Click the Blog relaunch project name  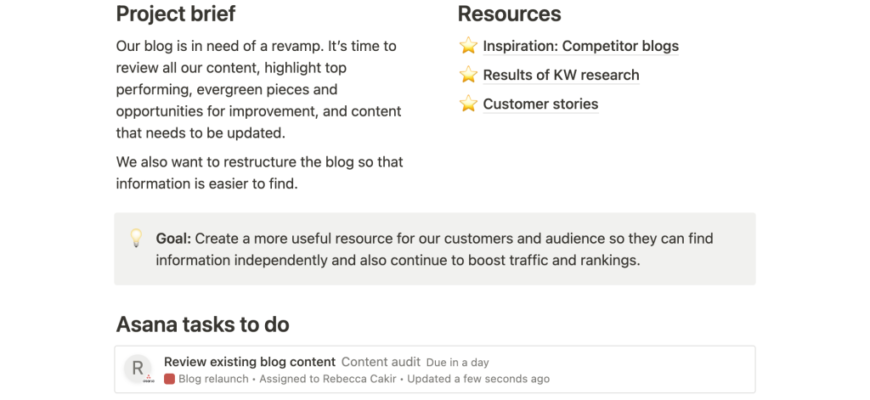tap(214, 379)
